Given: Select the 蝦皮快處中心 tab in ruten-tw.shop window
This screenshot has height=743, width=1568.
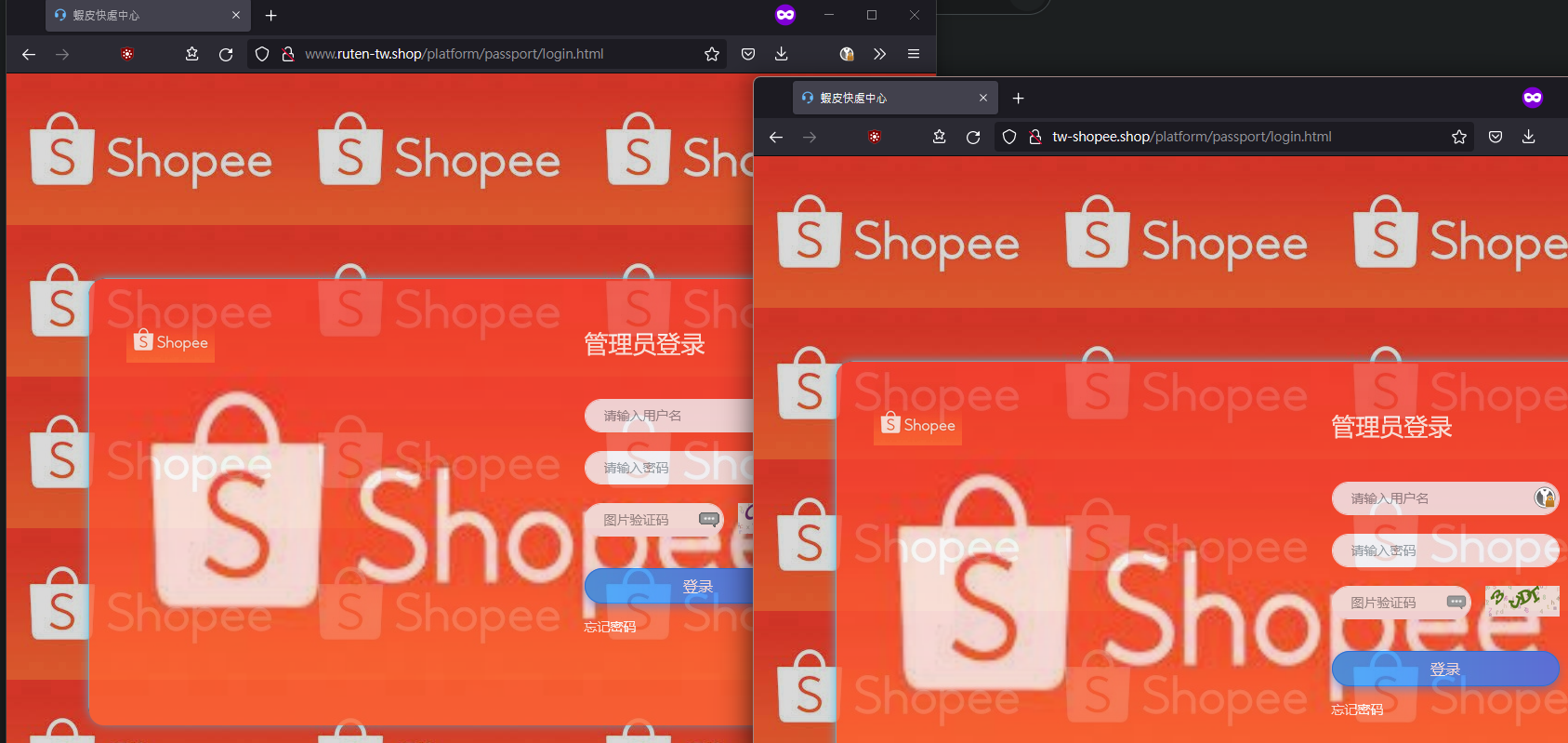Looking at the screenshot, I should point(148,15).
